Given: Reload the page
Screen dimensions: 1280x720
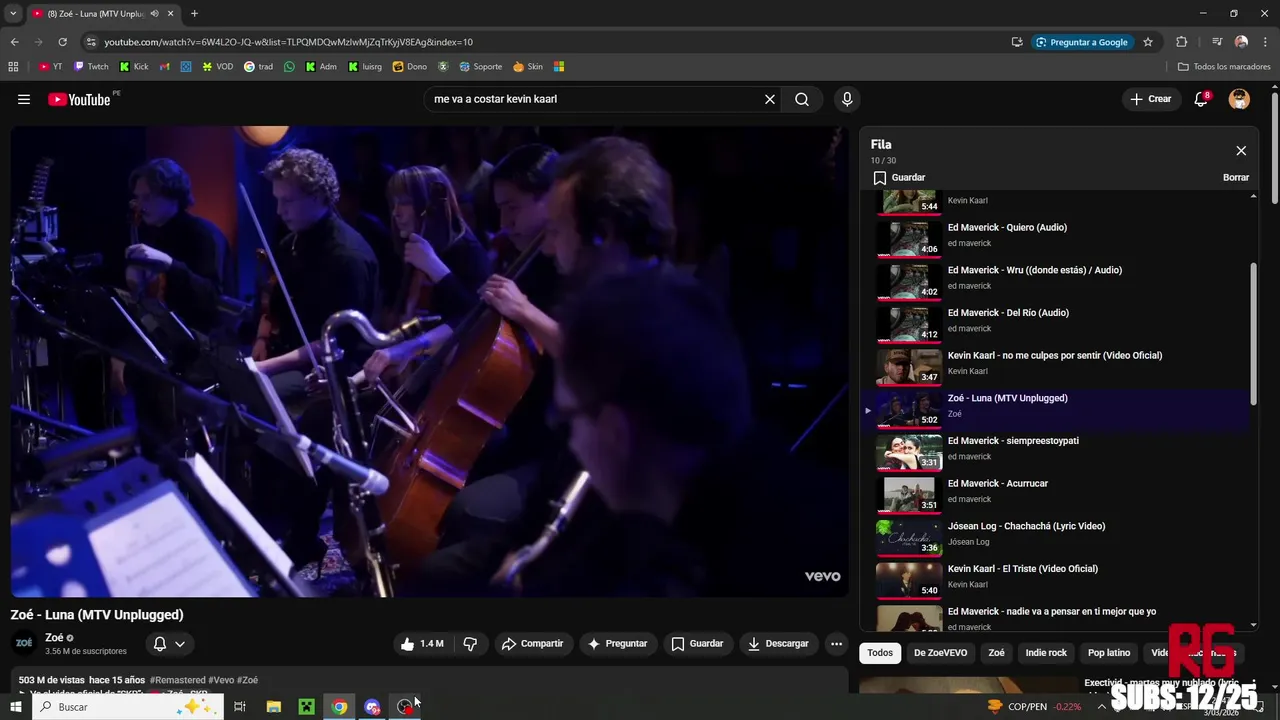Looking at the screenshot, I should (62, 42).
